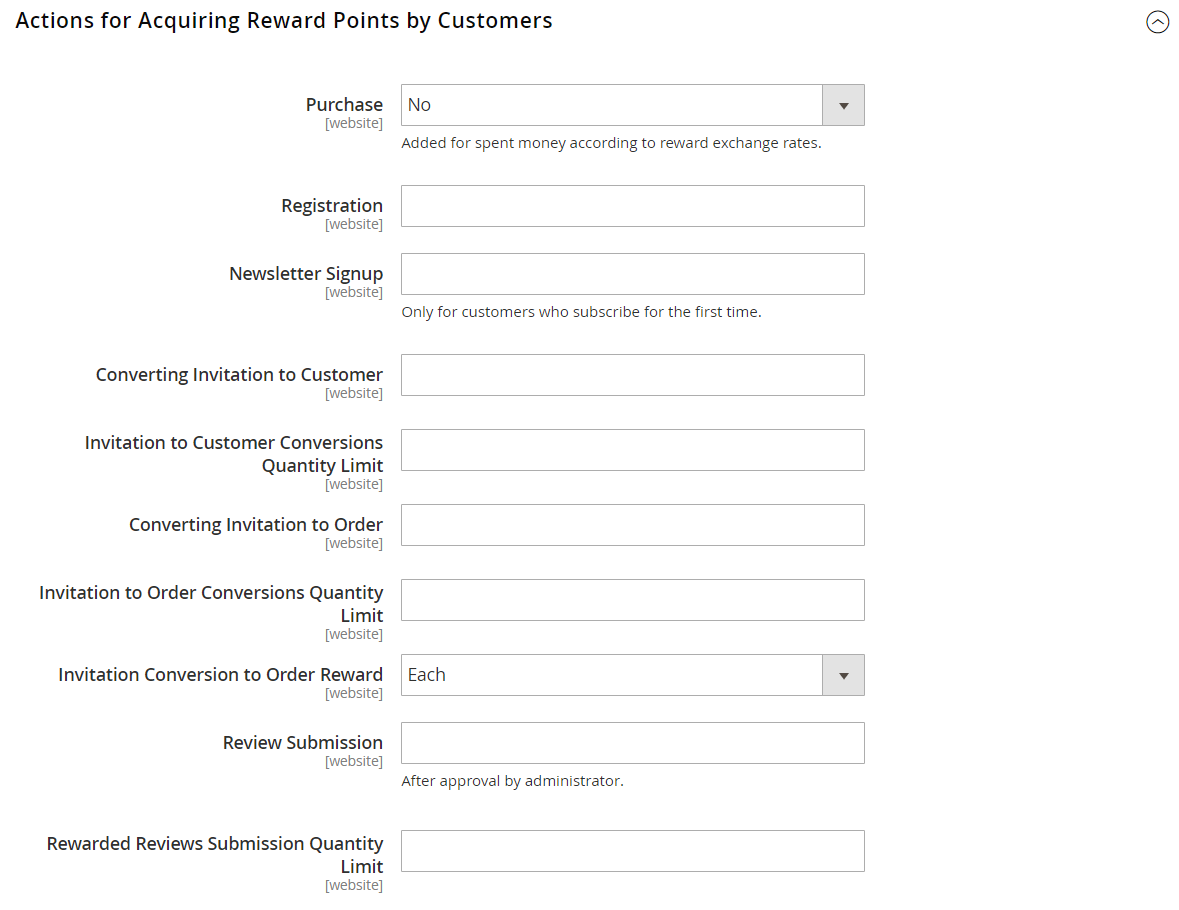This screenshot has height=910, width=1179.
Task: Click the Registration input field
Action: pyautogui.click(x=632, y=206)
